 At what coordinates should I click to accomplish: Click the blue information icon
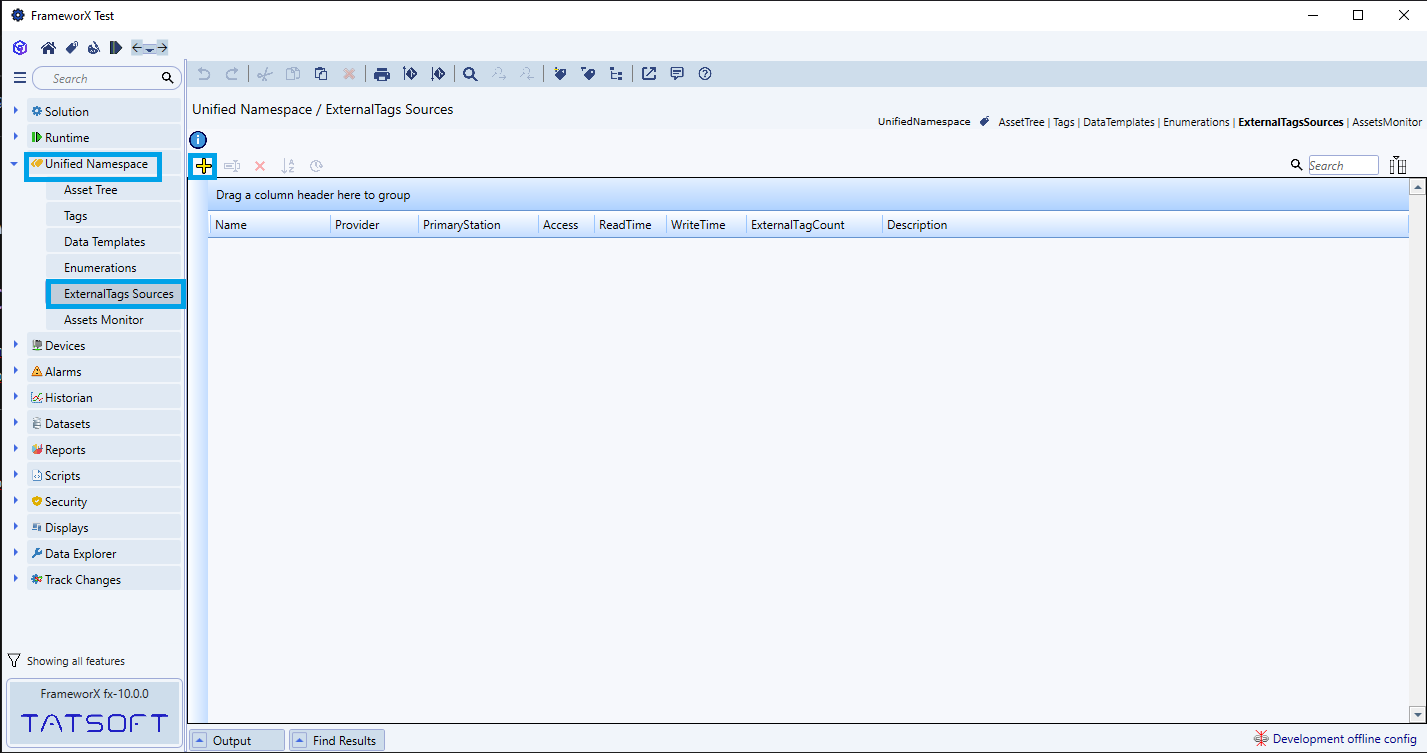click(x=198, y=140)
